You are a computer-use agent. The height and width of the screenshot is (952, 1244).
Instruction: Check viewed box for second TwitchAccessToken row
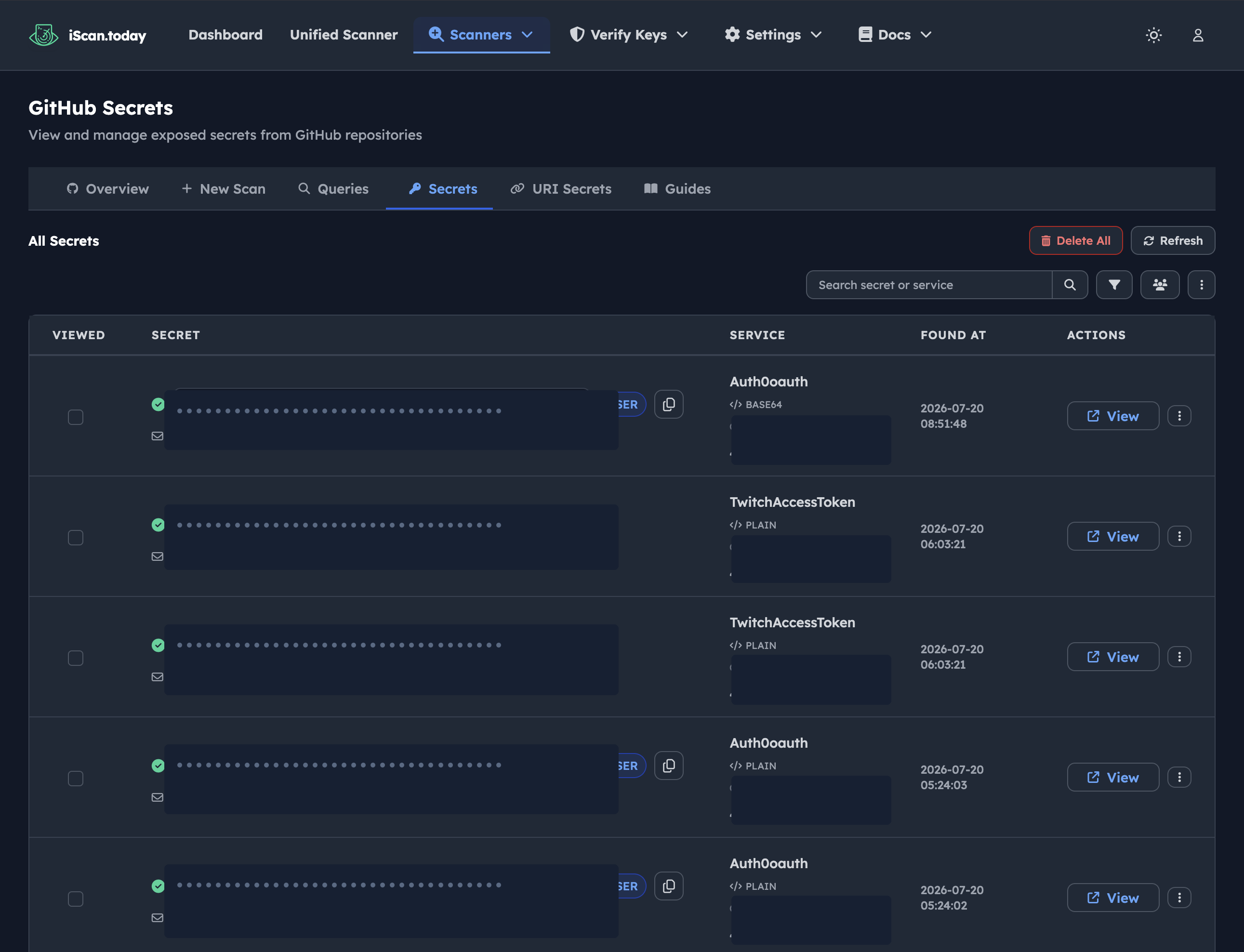coord(75,658)
